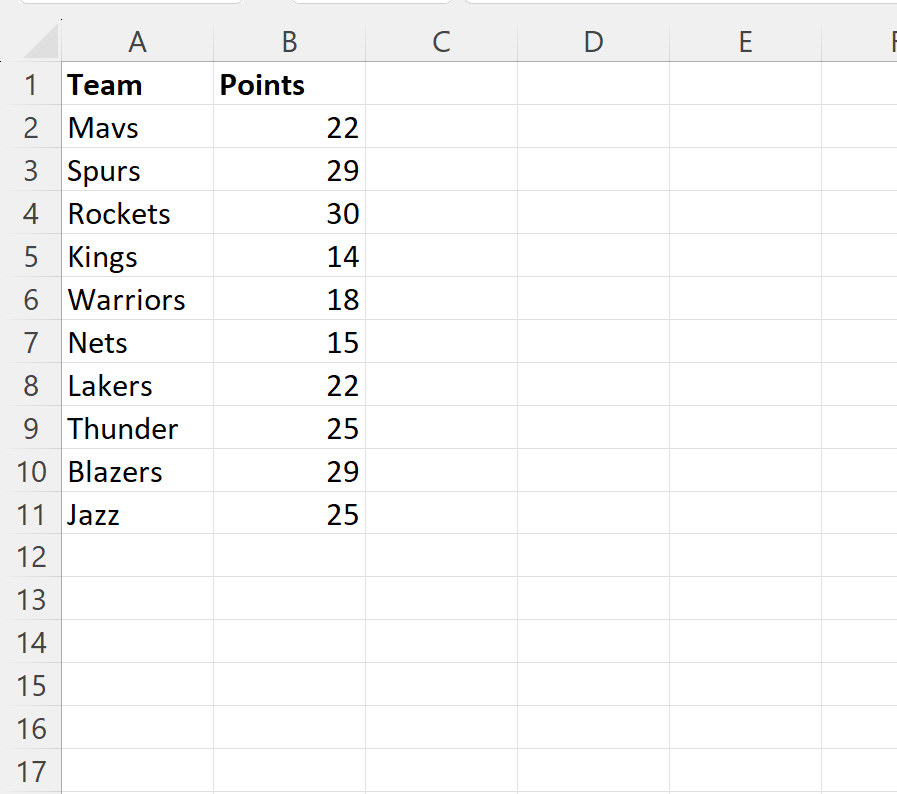Image resolution: width=897 pixels, height=794 pixels.
Task: Select column B header
Action: point(289,42)
